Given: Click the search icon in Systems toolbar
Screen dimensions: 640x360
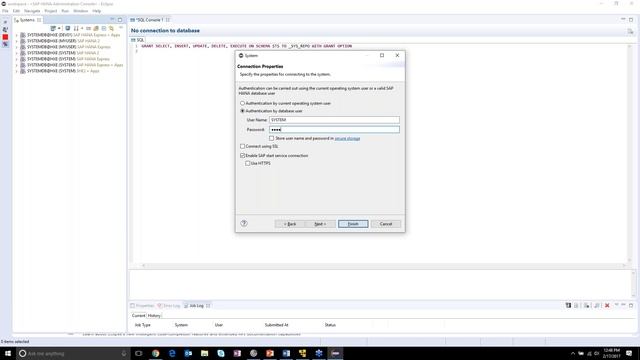Looking at the screenshot, I should click(111, 28).
